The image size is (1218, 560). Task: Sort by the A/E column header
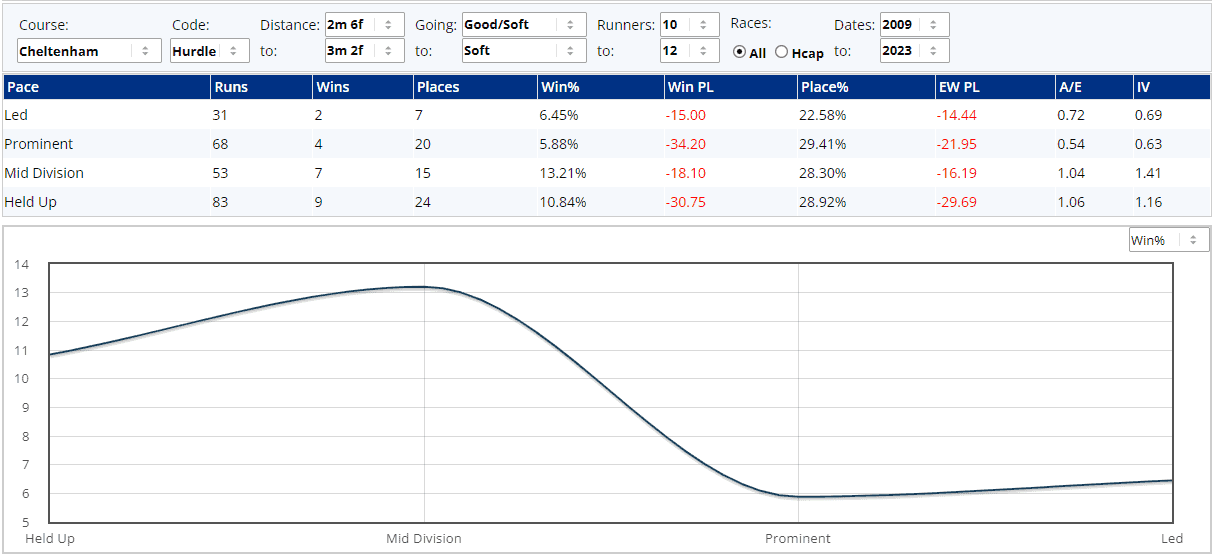pos(1069,87)
